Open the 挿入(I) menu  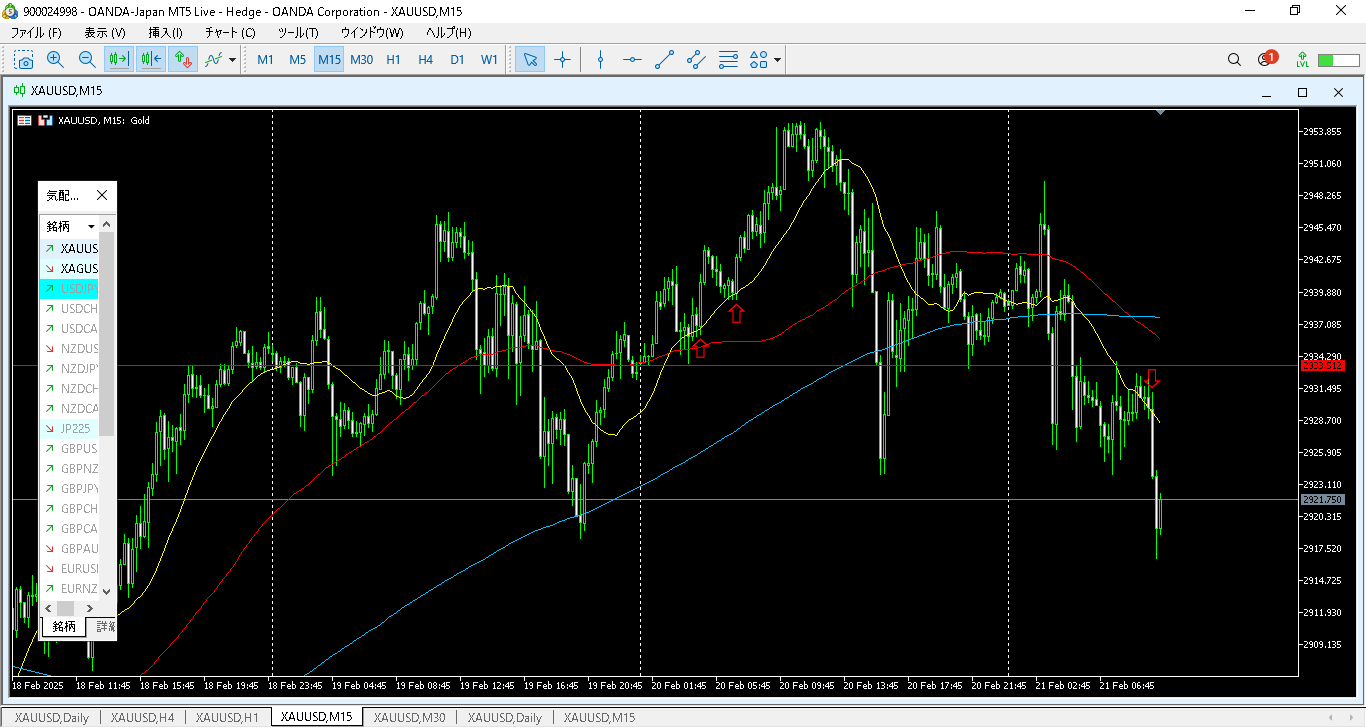[165, 33]
